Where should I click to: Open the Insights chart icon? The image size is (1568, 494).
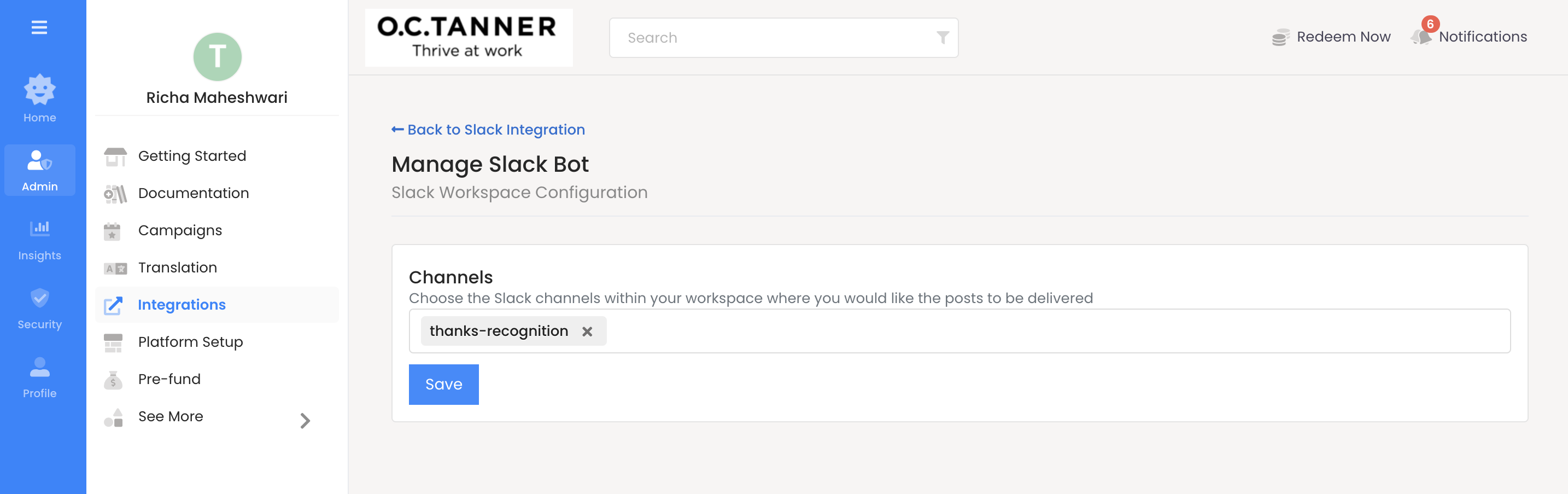click(x=39, y=229)
